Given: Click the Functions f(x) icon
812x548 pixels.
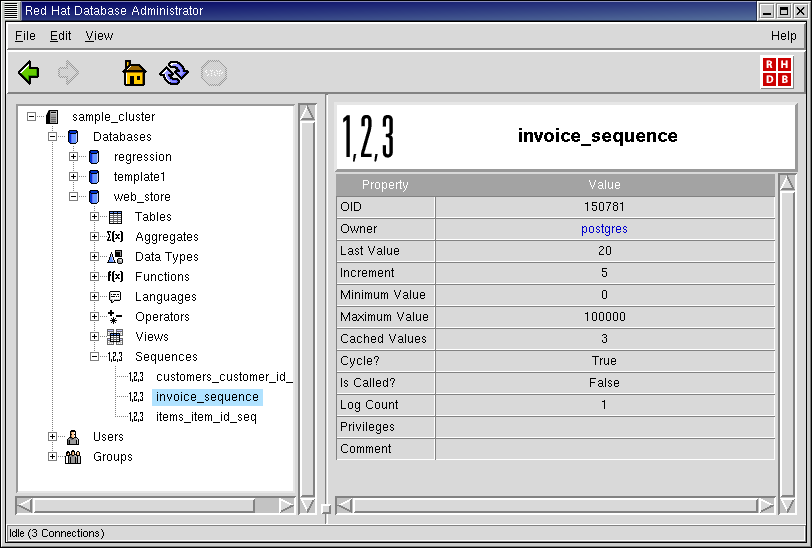Looking at the screenshot, I should click(115, 277).
